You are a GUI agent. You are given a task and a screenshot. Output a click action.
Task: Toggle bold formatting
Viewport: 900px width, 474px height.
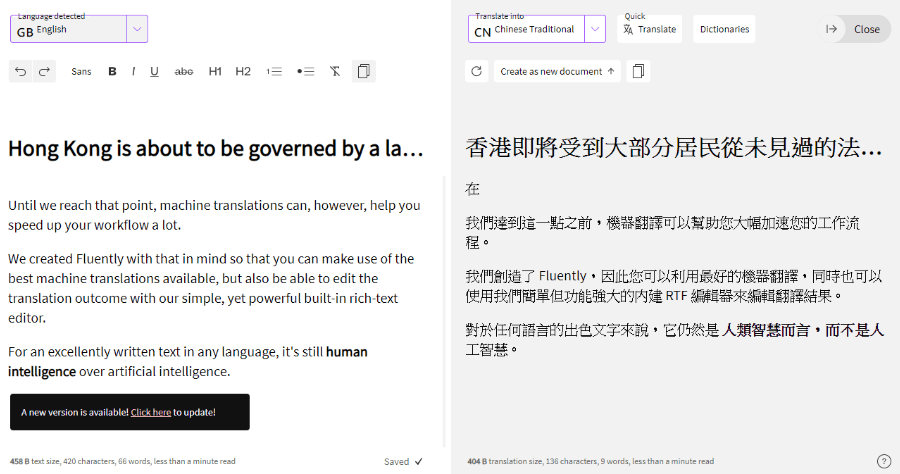(112, 71)
